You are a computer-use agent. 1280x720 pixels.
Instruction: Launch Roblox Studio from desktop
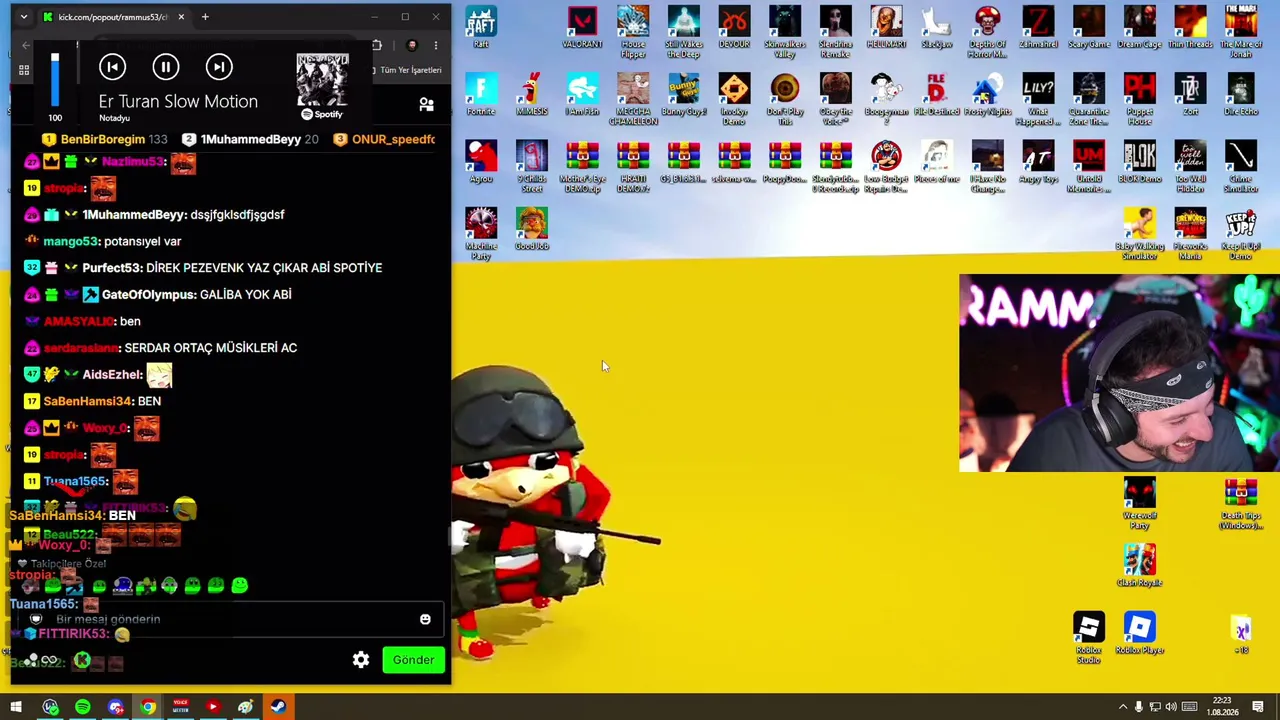click(1089, 638)
